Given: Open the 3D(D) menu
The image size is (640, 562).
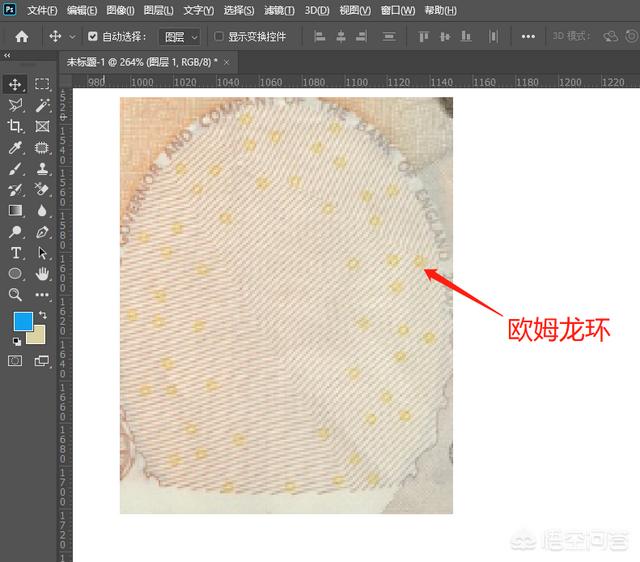Looking at the screenshot, I should point(317,10).
